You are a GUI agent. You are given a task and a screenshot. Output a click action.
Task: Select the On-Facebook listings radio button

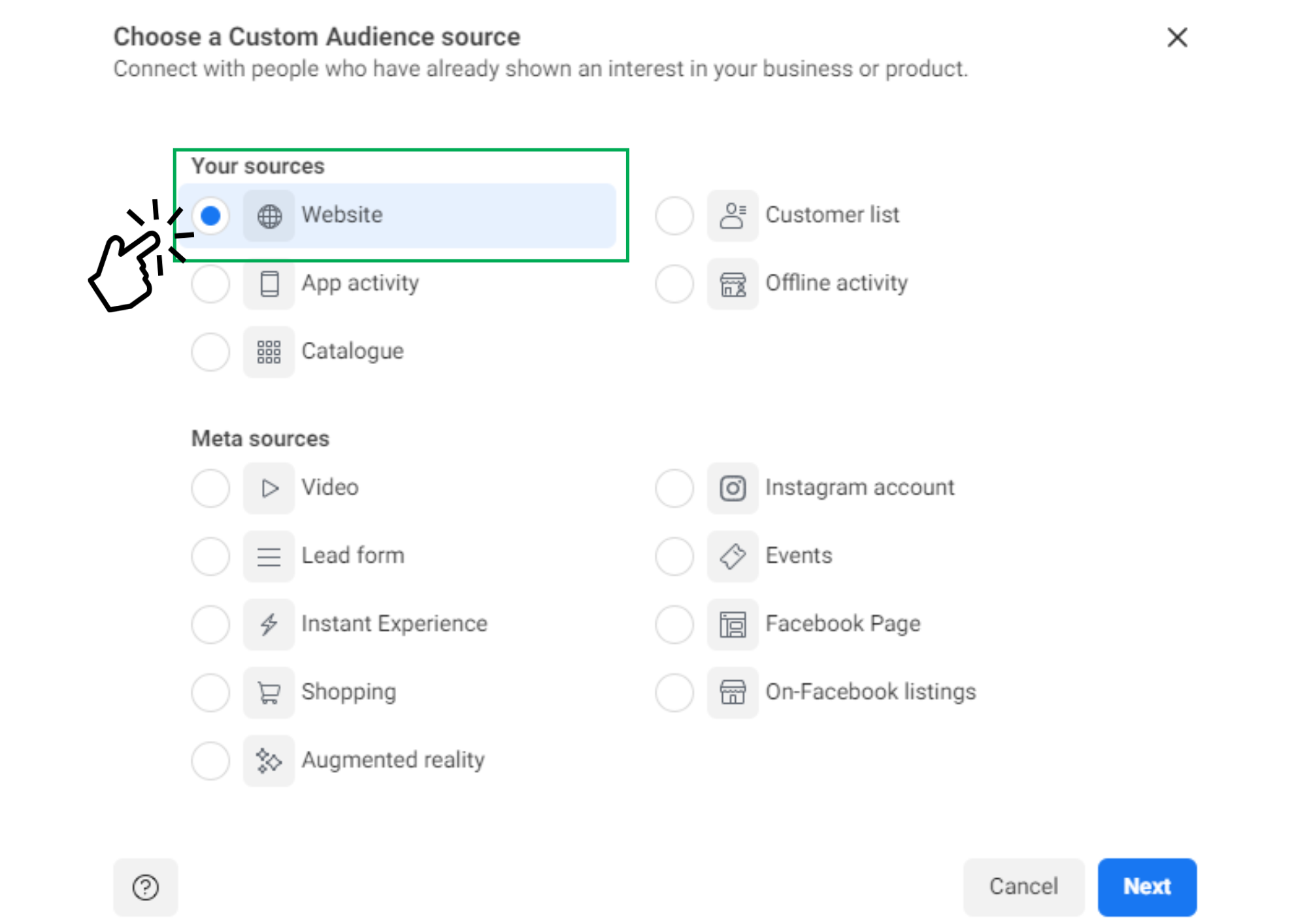674,693
